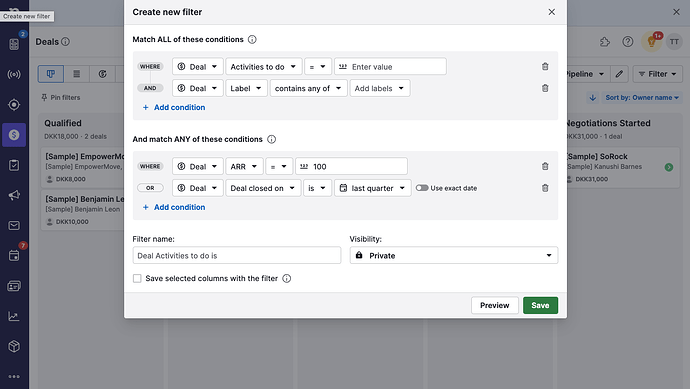Open the Insights chart icon in sidebar
Screen dimensions: 690x389
[14, 316]
